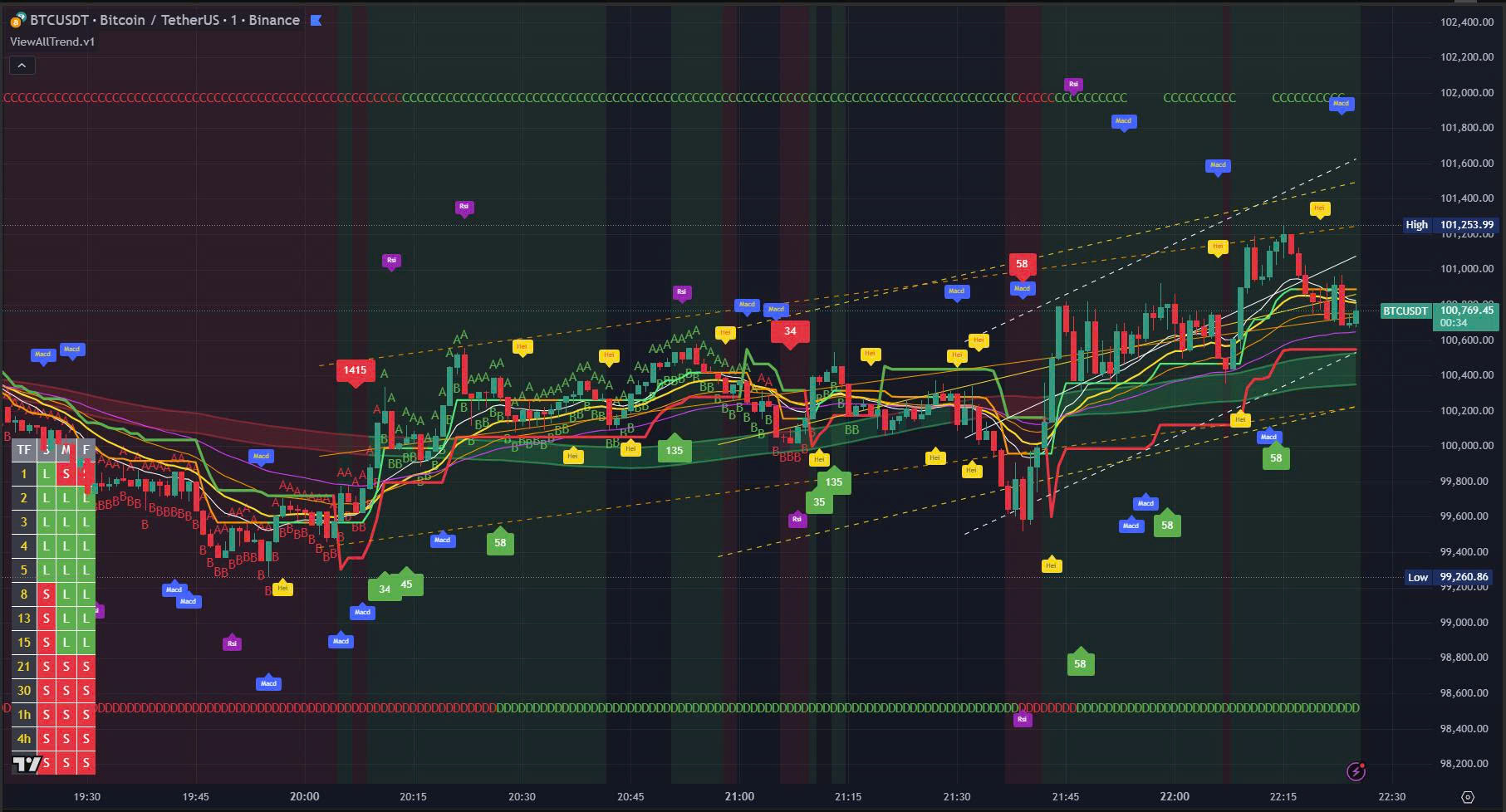
Task: Click the red 34 signal label
Action: pyautogui.click(x=790, y=332)
